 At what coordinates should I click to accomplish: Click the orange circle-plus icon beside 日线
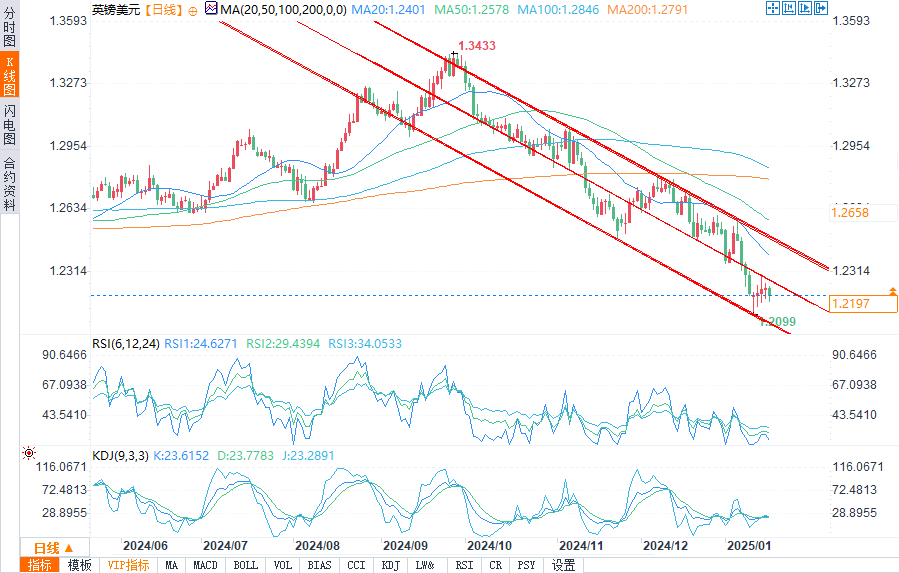(x=193, y=10)
